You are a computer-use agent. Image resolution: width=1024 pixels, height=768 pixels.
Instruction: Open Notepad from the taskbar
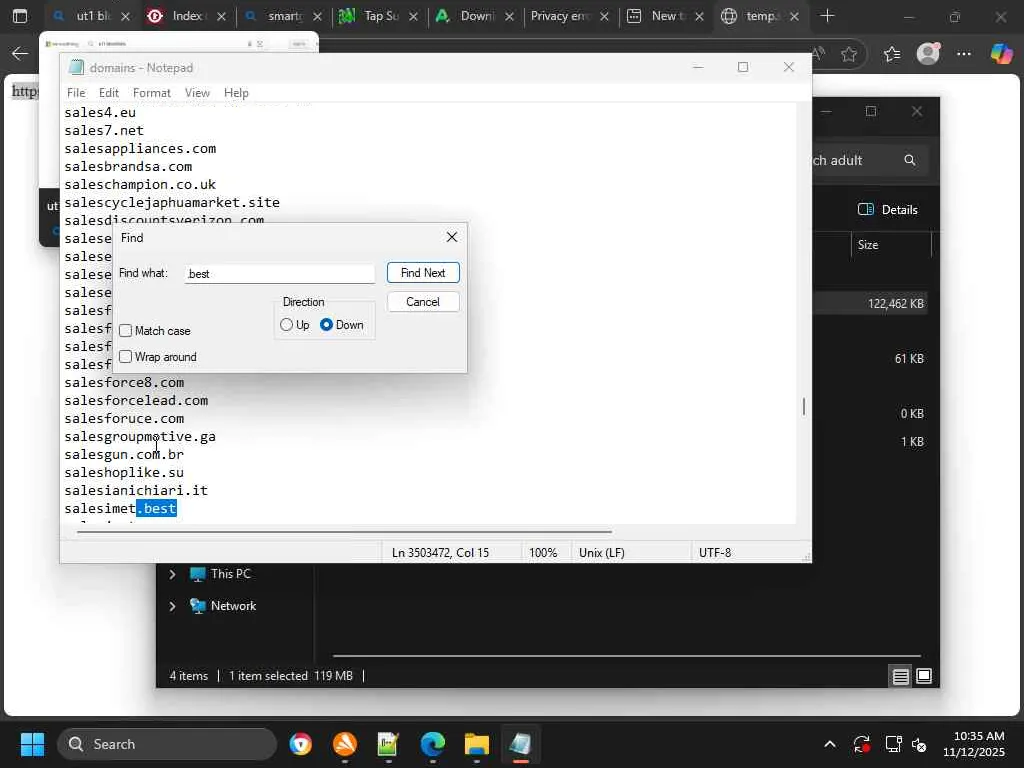(520, 744)
